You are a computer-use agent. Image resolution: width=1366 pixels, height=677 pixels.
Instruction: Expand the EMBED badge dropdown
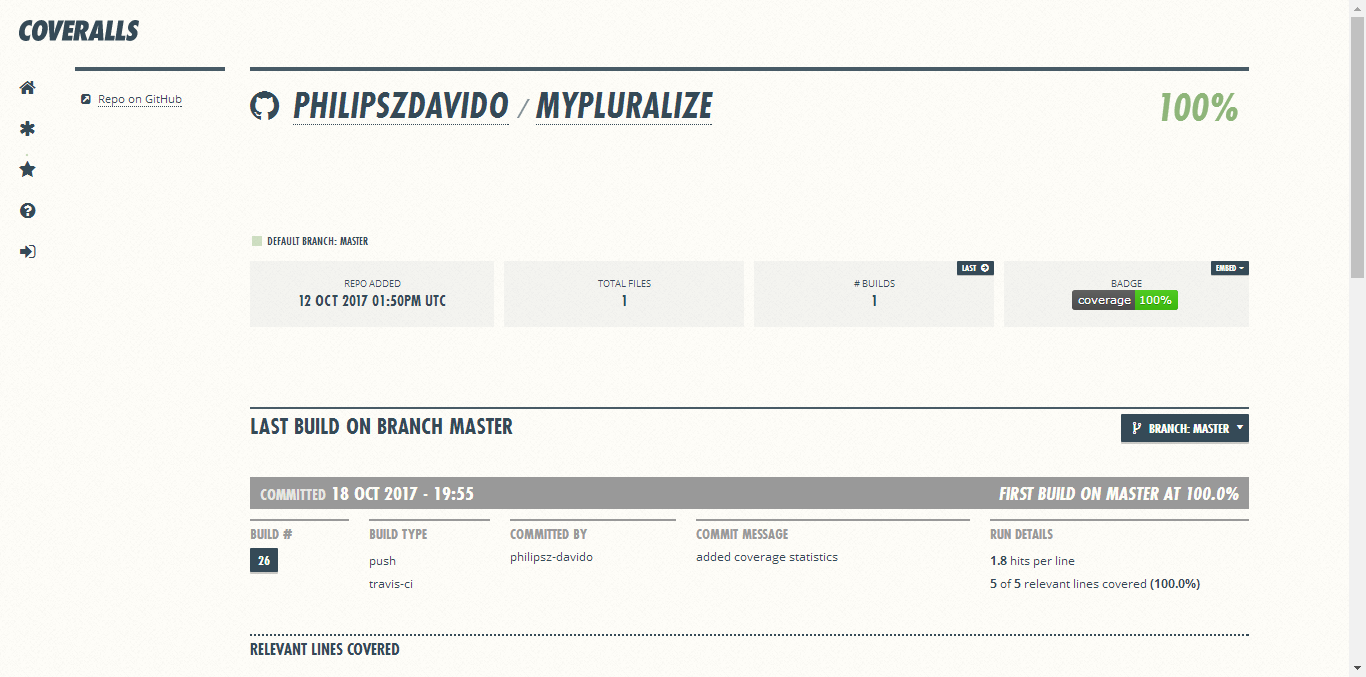coord(1230,268)
